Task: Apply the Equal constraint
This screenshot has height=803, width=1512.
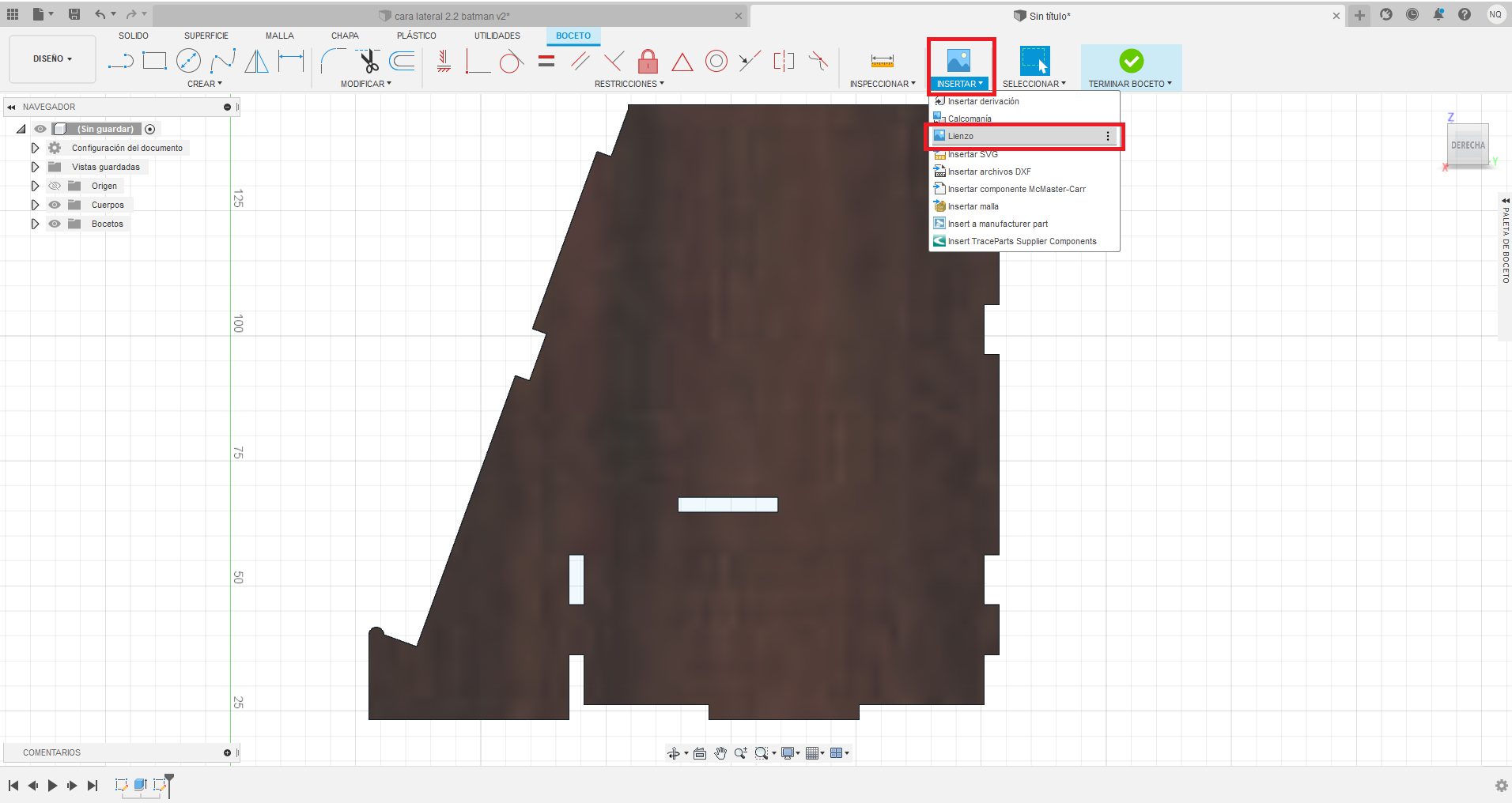Action: pyautogui.click(x=546, y=61)
